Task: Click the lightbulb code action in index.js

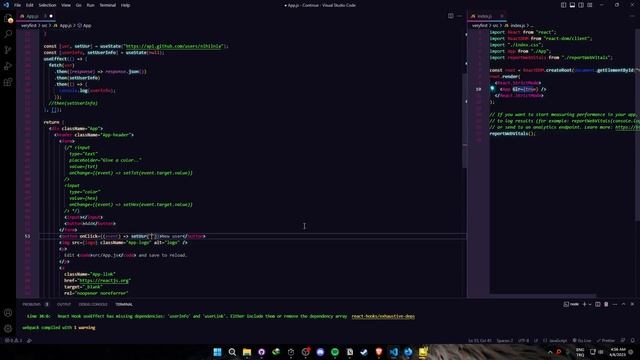Action: [x=492, y=89]
